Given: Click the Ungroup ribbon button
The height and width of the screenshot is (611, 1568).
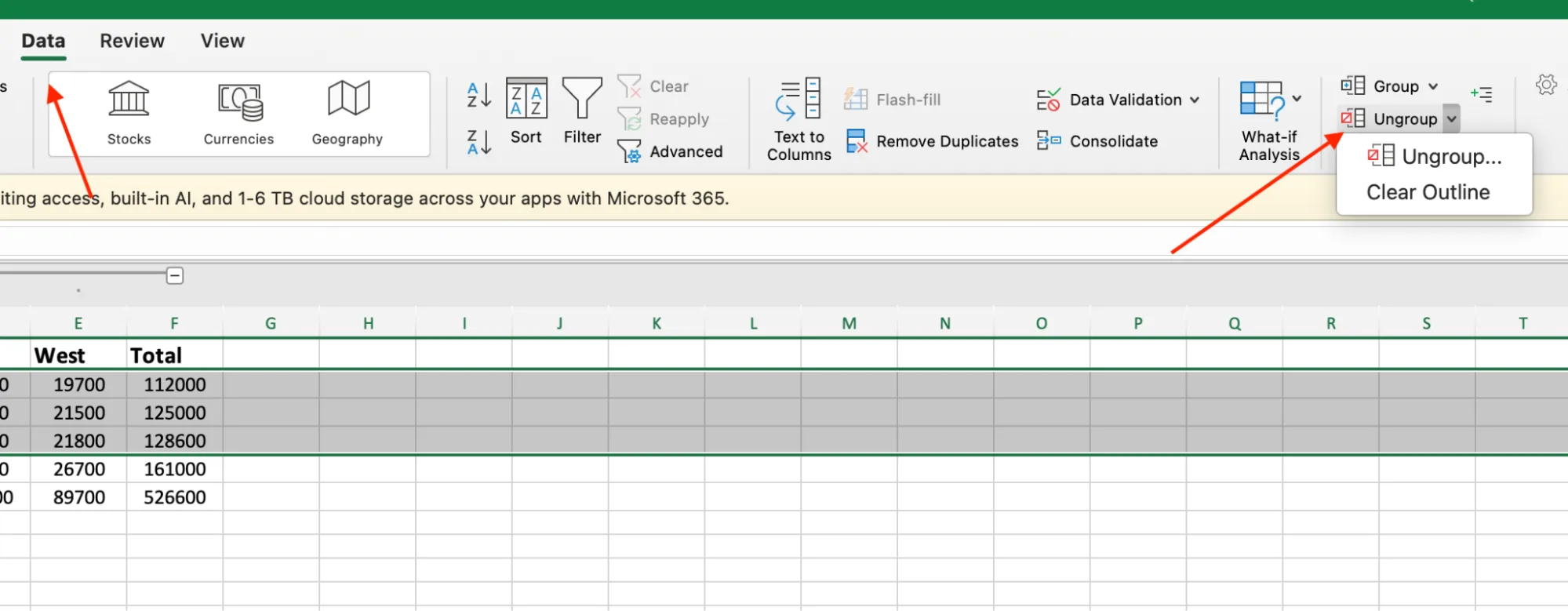Looking at the screenshot, I should click(1388, 118).
